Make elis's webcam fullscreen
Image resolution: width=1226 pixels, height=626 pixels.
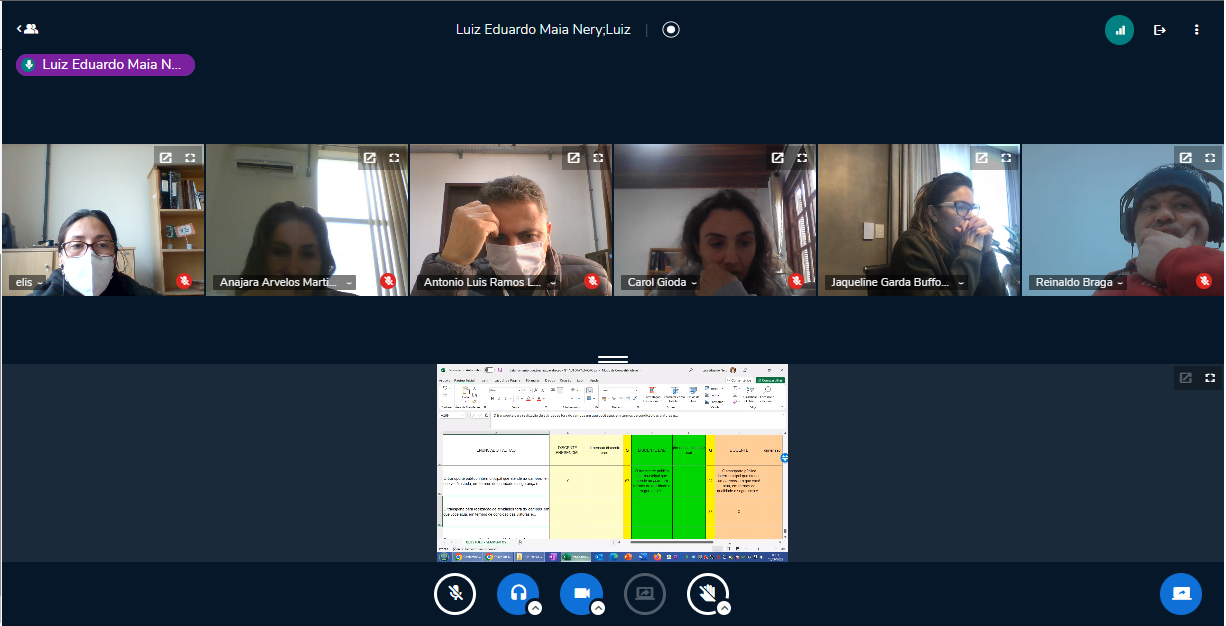pos(190,158)
